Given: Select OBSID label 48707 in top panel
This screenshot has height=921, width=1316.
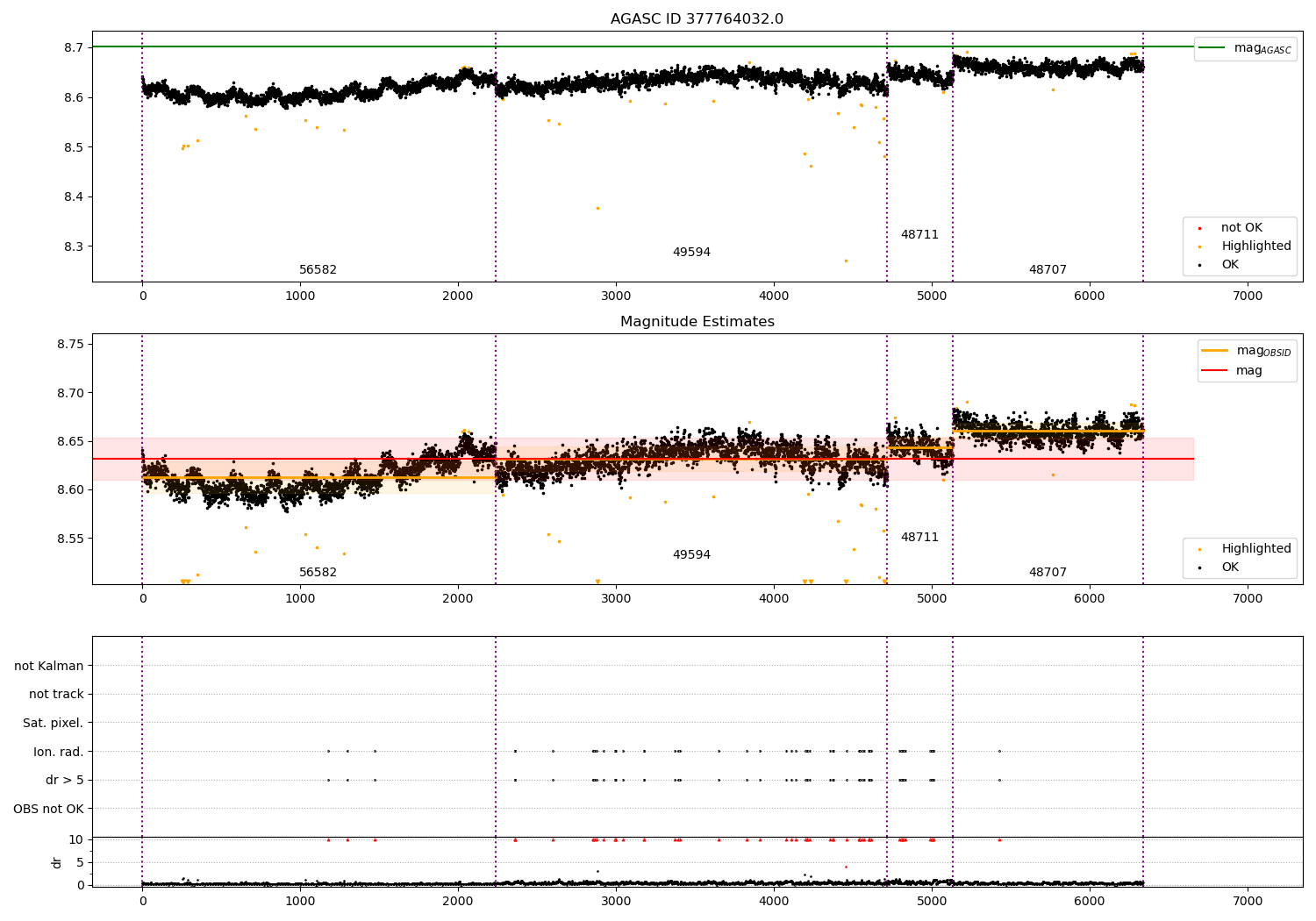Looking at the screenshot, I should click(1048, 270).
